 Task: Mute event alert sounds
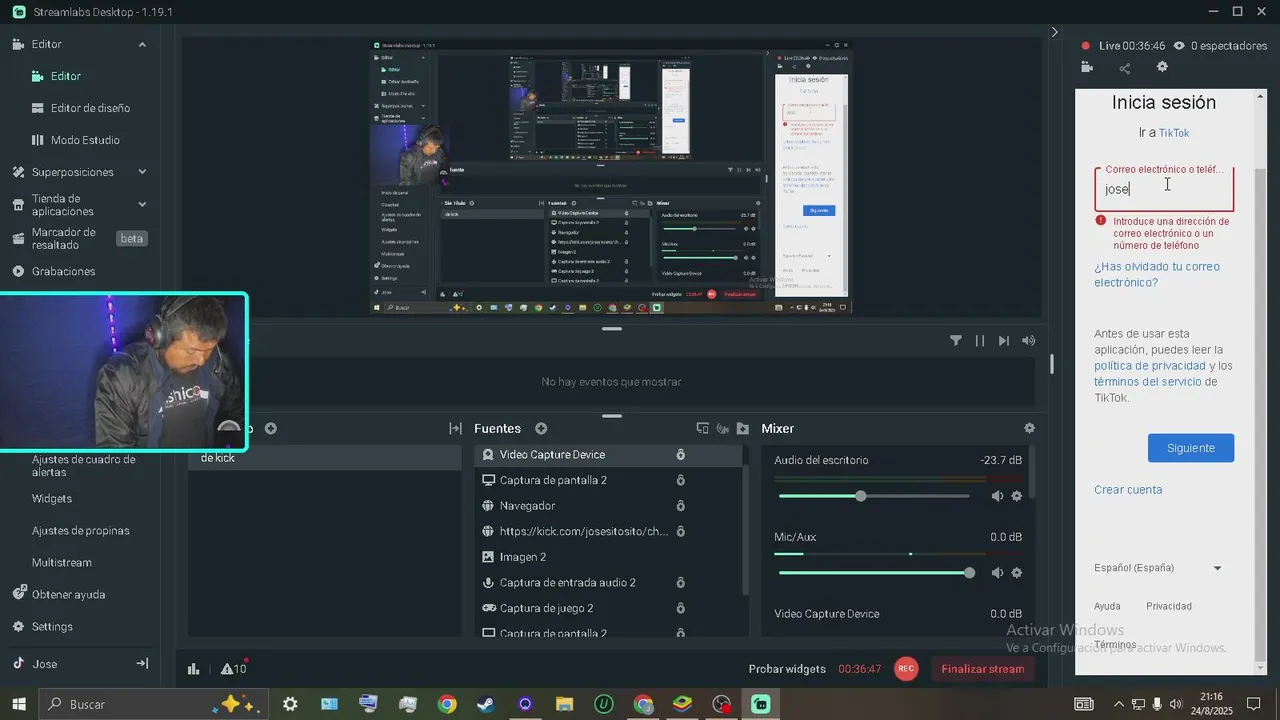1029,341
